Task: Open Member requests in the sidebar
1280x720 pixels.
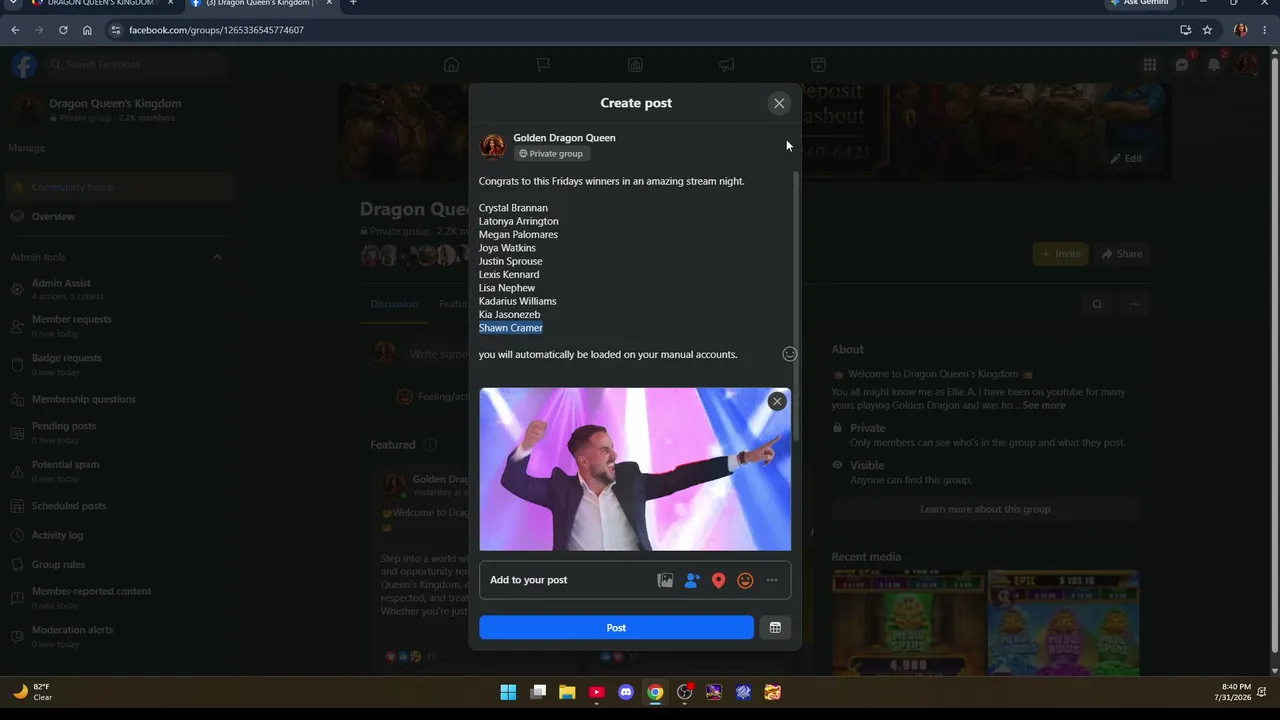Action: coord(118,325)
